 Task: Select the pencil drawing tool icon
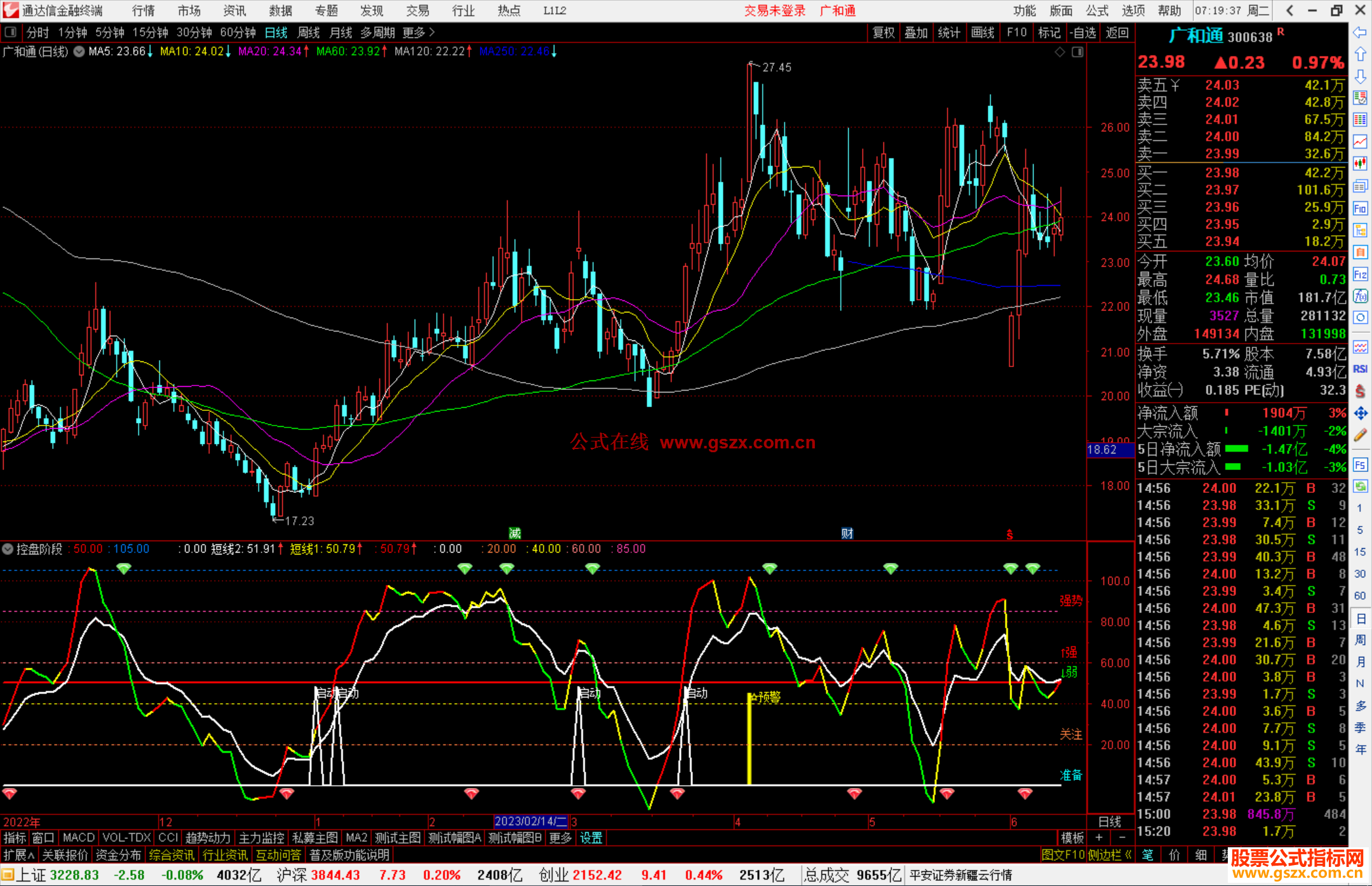coord(1360,436)
